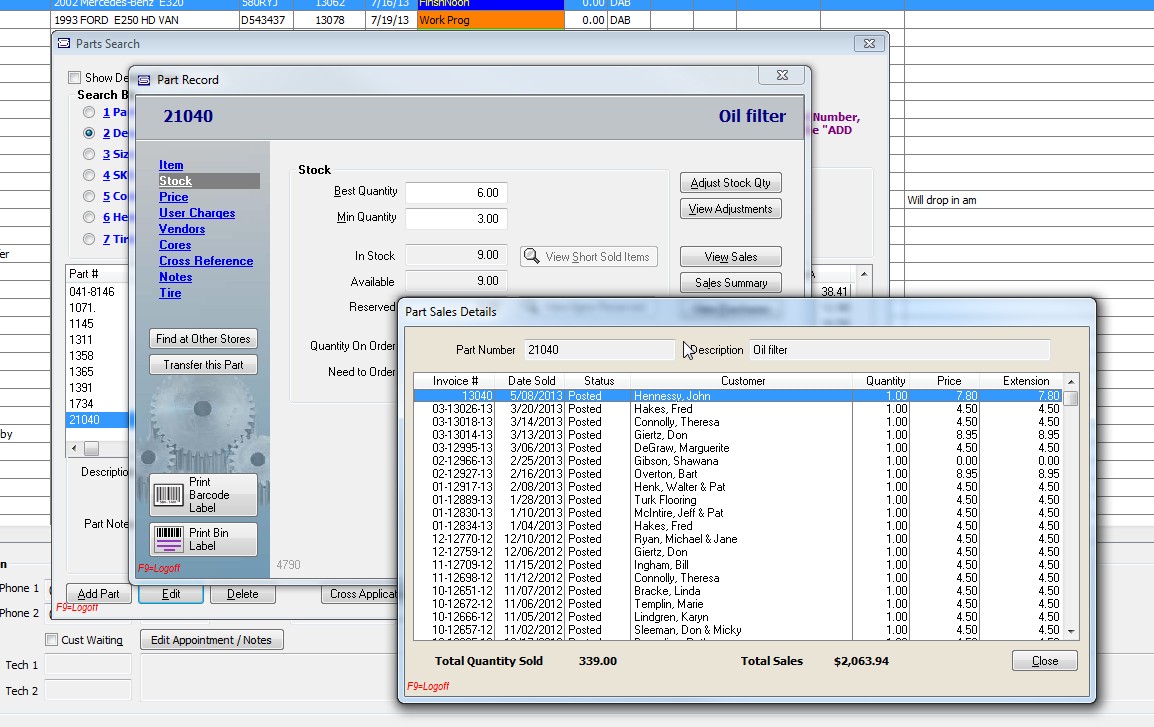Click the Min Quantity field
The width and height of the screenshot is (1154, 727).
(456, 219)
